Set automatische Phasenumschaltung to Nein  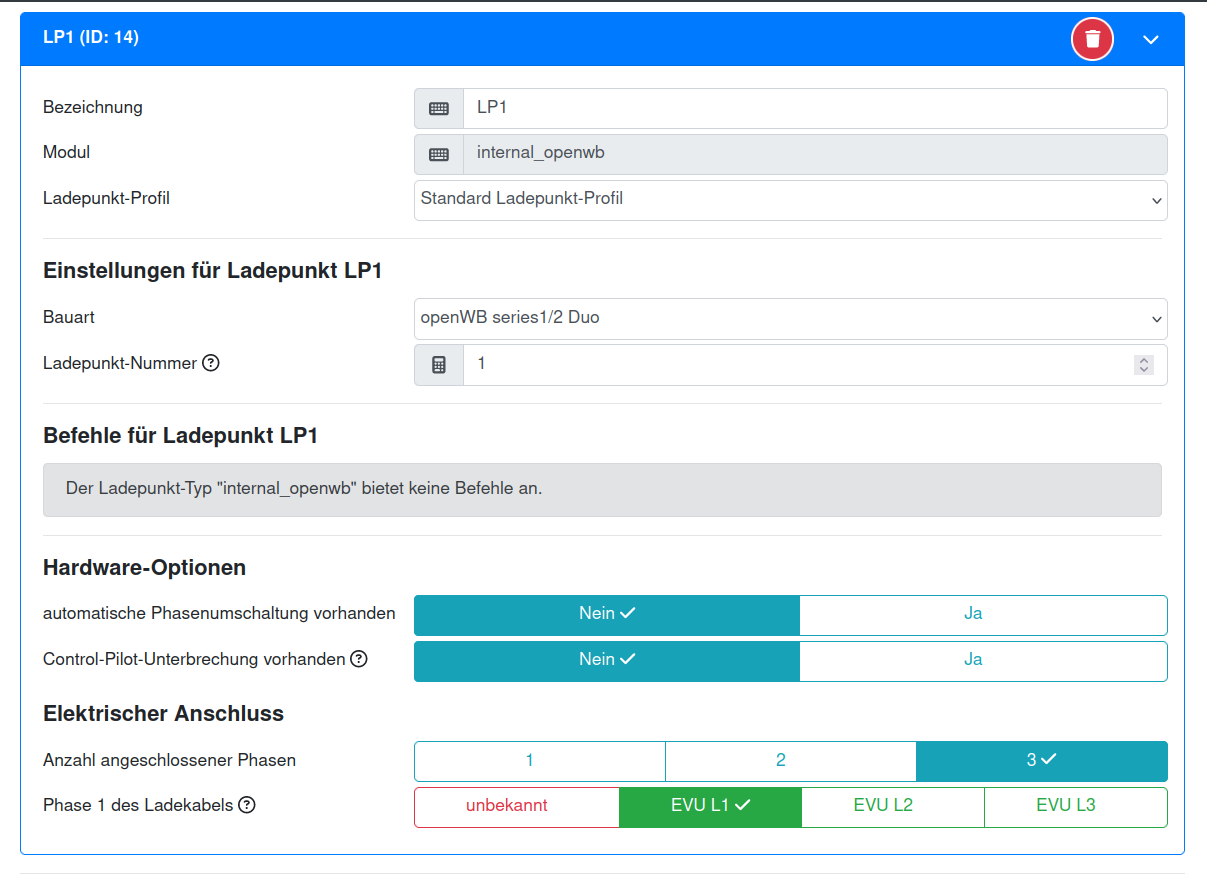[607, 615]
